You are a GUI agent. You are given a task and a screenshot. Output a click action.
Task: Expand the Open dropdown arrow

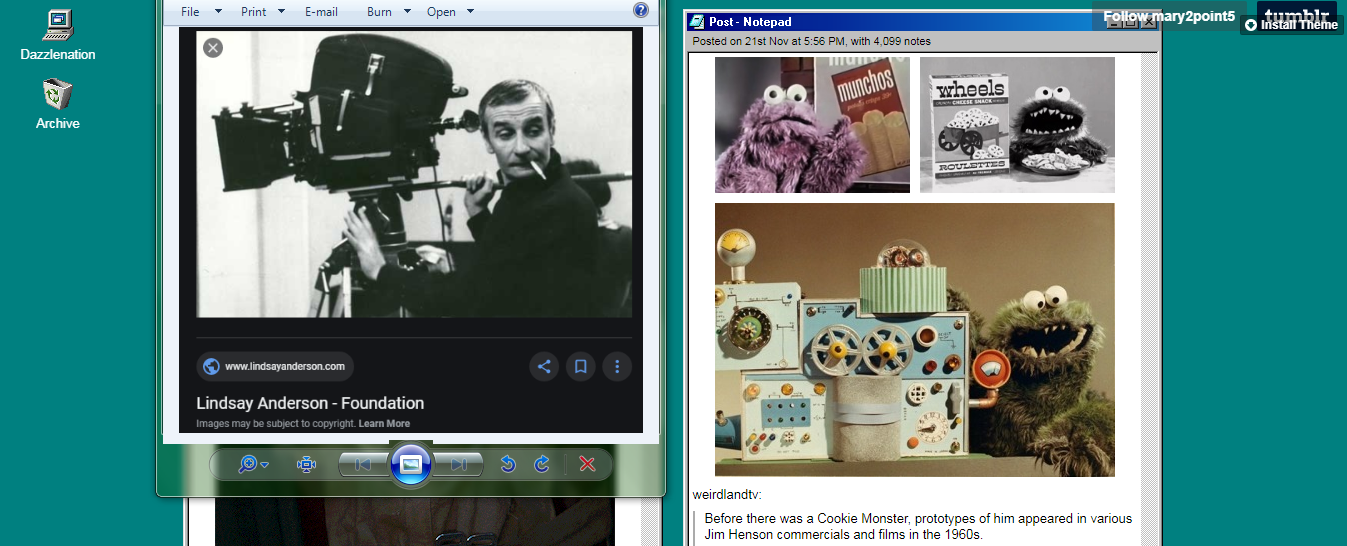[470, 12]
